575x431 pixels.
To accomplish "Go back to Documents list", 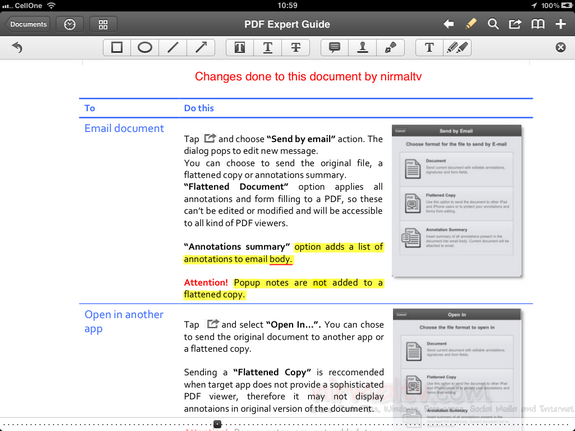I will click(27, 25).
